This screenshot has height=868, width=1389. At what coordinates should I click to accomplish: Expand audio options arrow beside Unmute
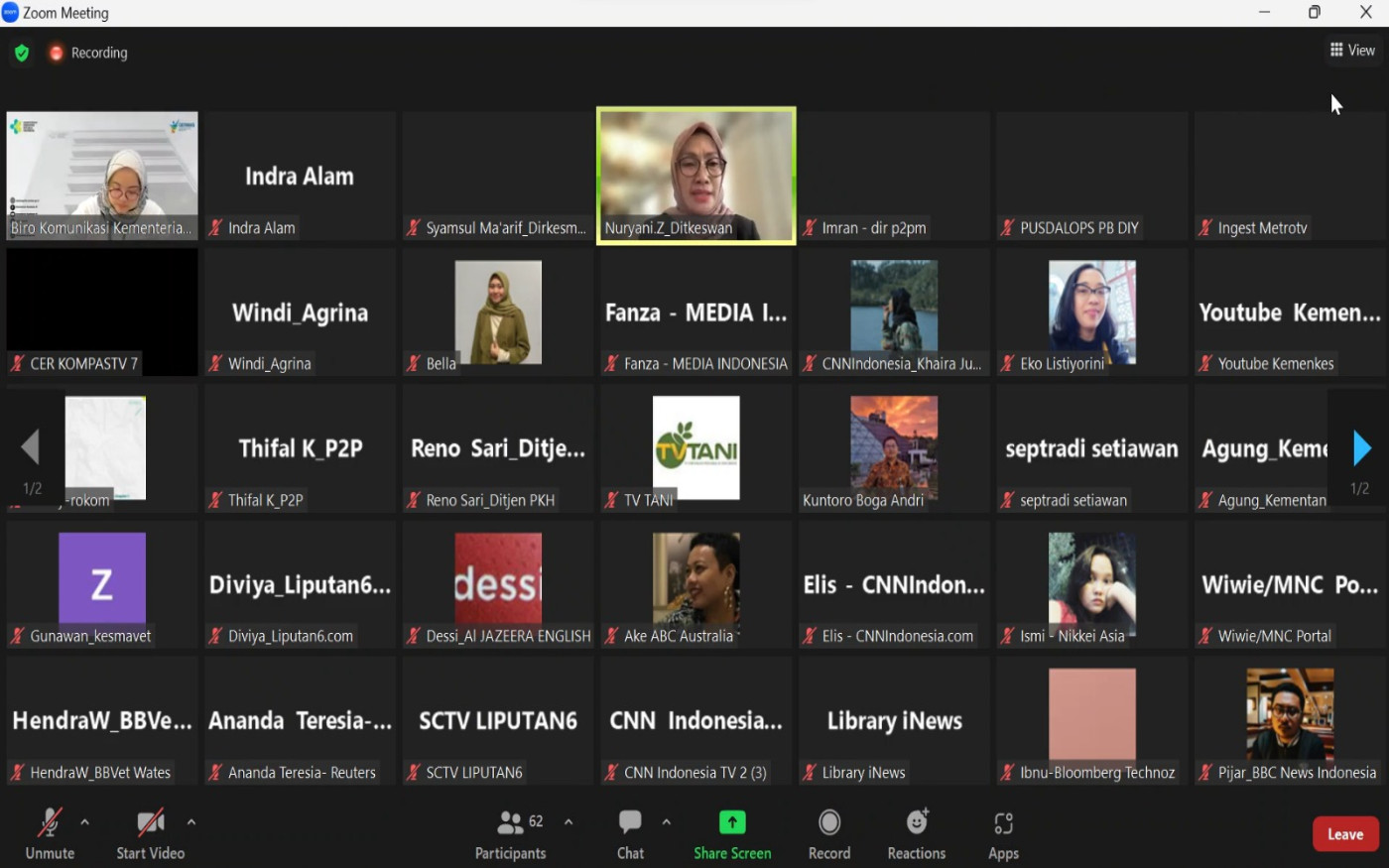point(85,821)
